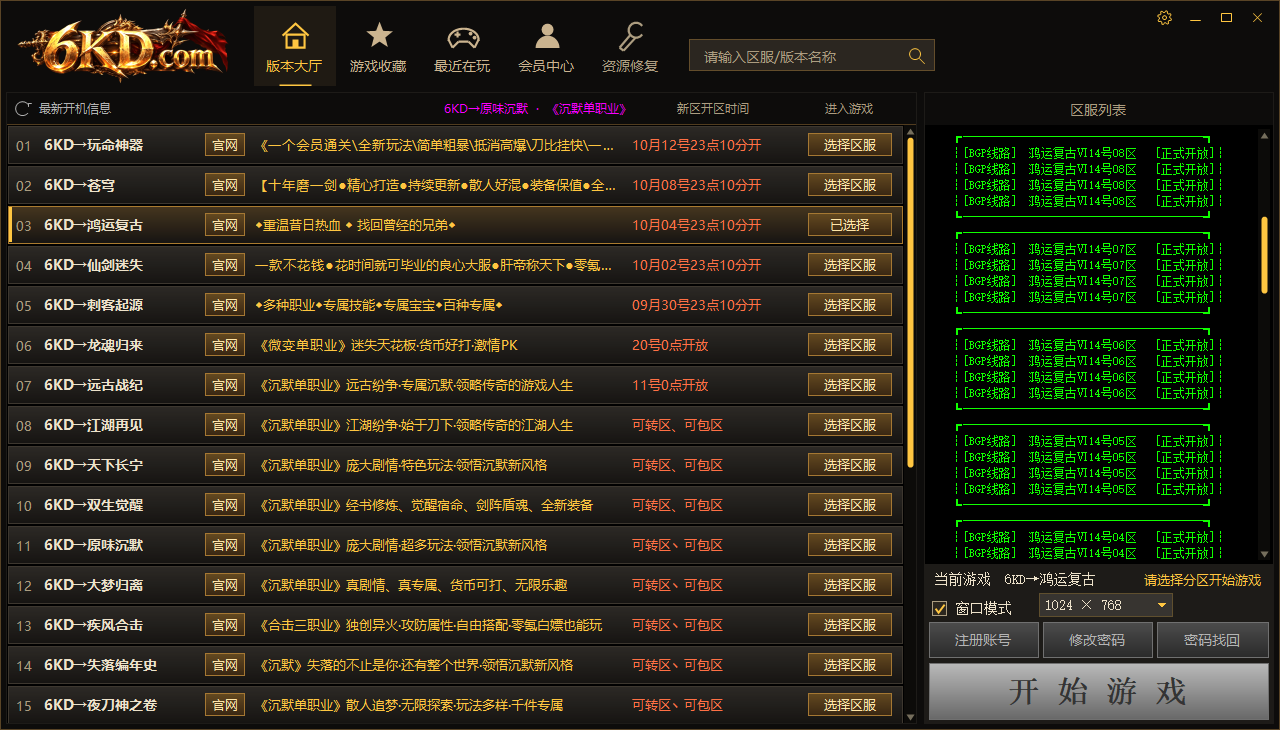Click 选择区服 for 6KD→龙魂归来
Screen dimensions: 1280x730
pos(850,345)
